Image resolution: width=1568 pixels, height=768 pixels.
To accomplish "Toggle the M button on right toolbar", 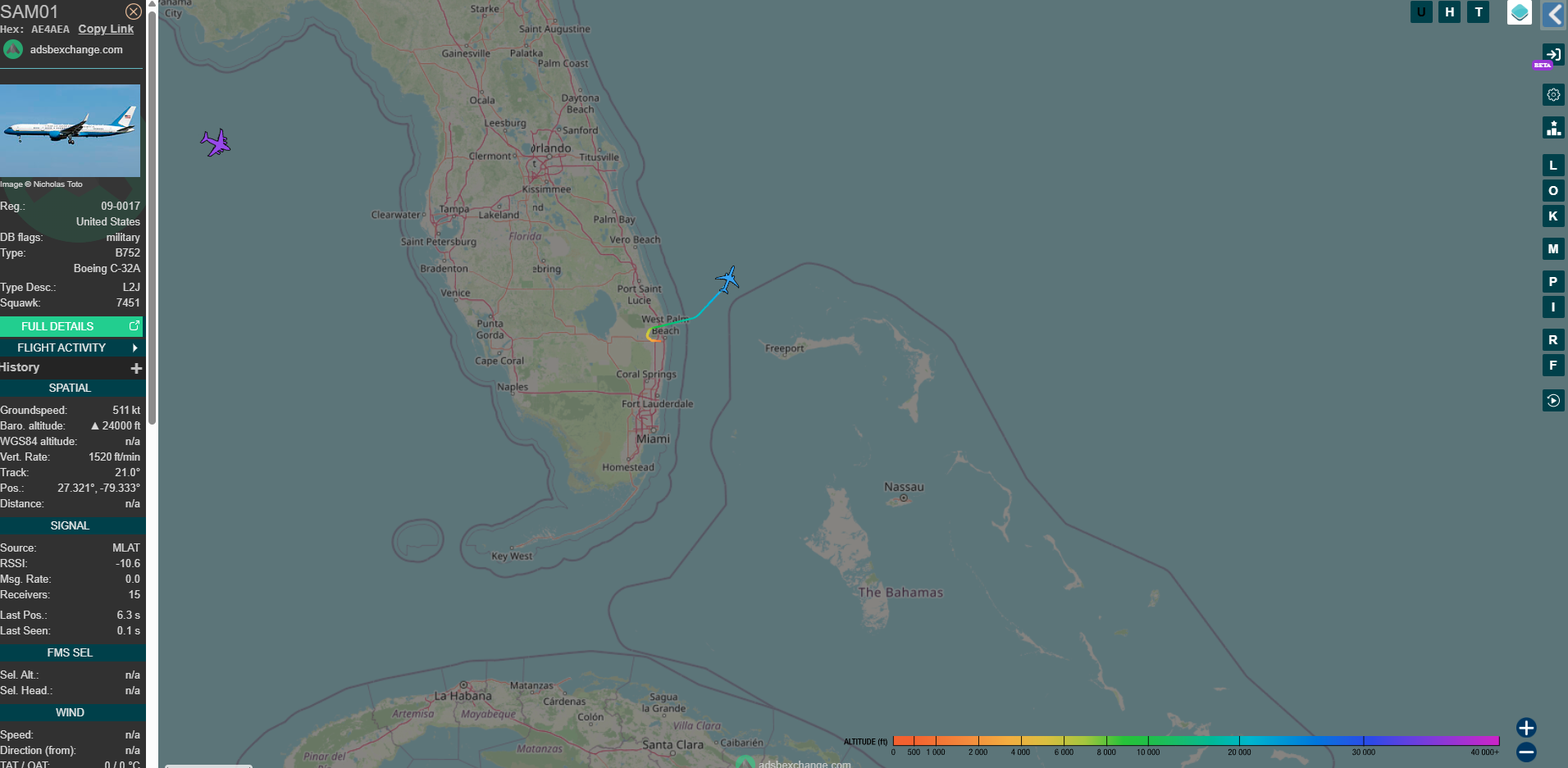I will pos(1553,249).
